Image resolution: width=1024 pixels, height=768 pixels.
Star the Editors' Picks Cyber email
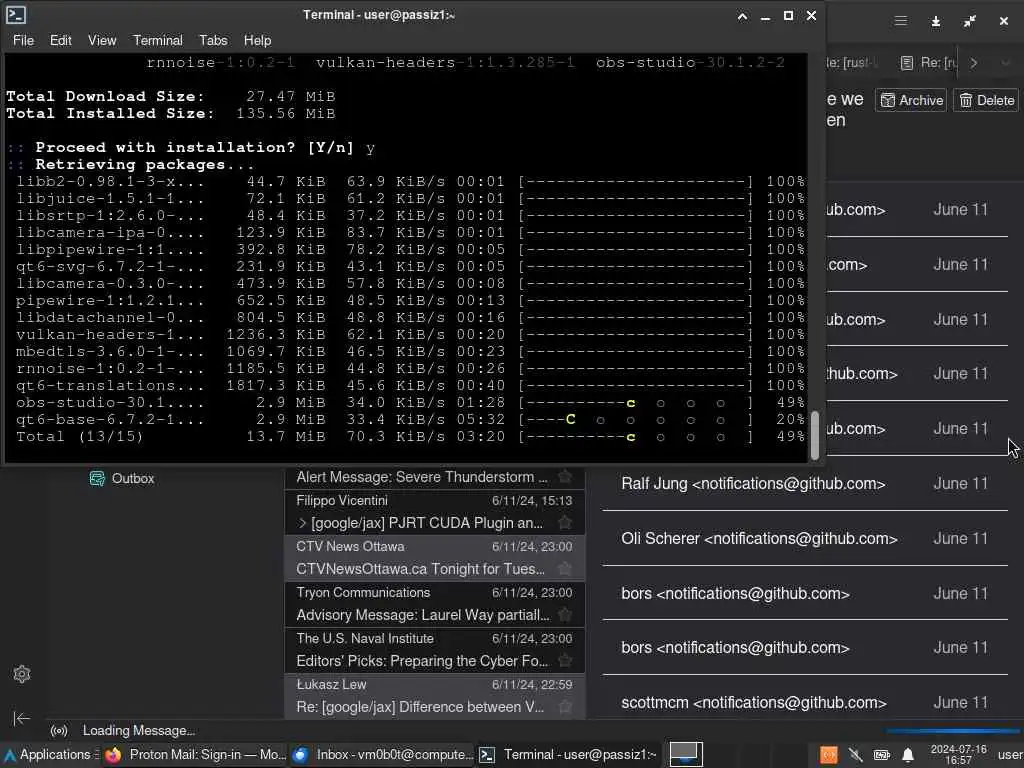[x=565, y=661]
